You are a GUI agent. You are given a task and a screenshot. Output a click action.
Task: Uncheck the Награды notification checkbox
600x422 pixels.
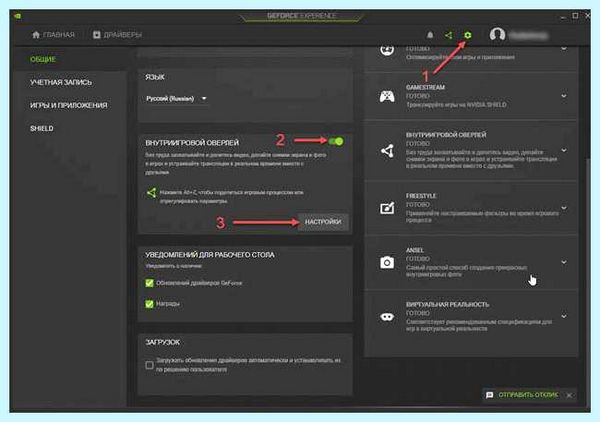tap(149, 304)
